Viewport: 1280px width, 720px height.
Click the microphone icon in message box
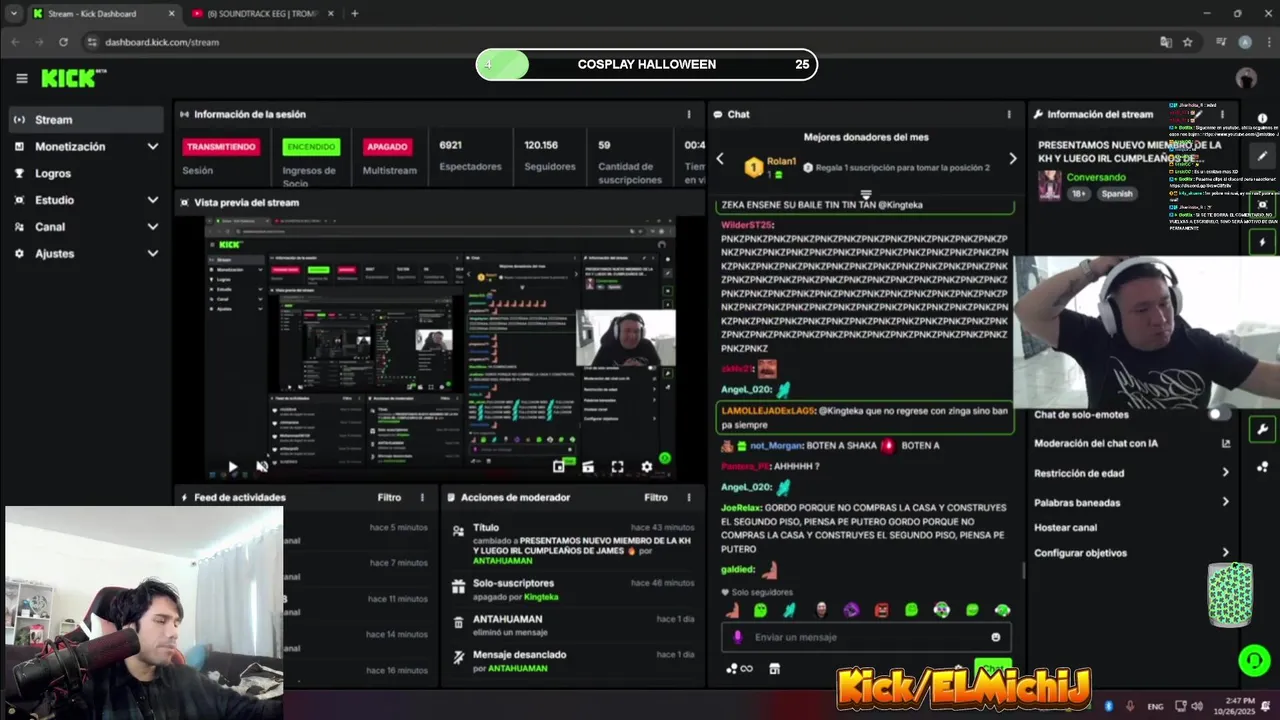point(738,637)
